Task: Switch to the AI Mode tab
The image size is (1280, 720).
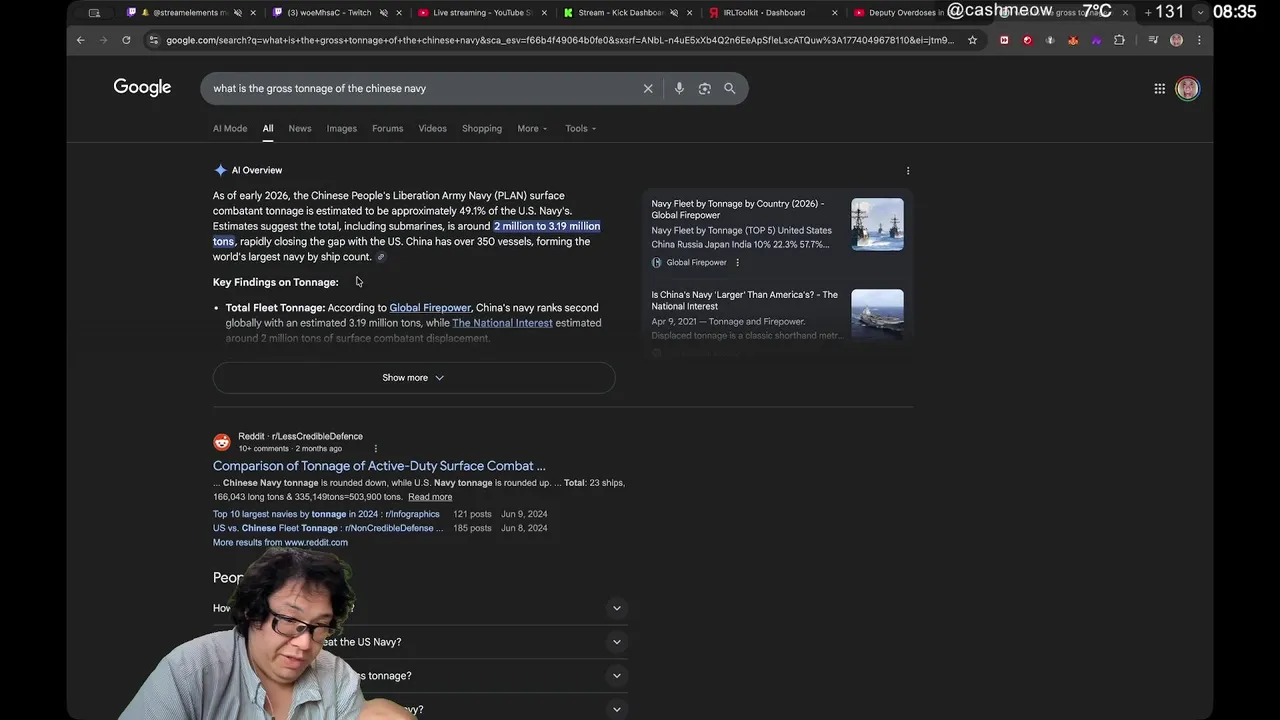Action: (230, 128)
